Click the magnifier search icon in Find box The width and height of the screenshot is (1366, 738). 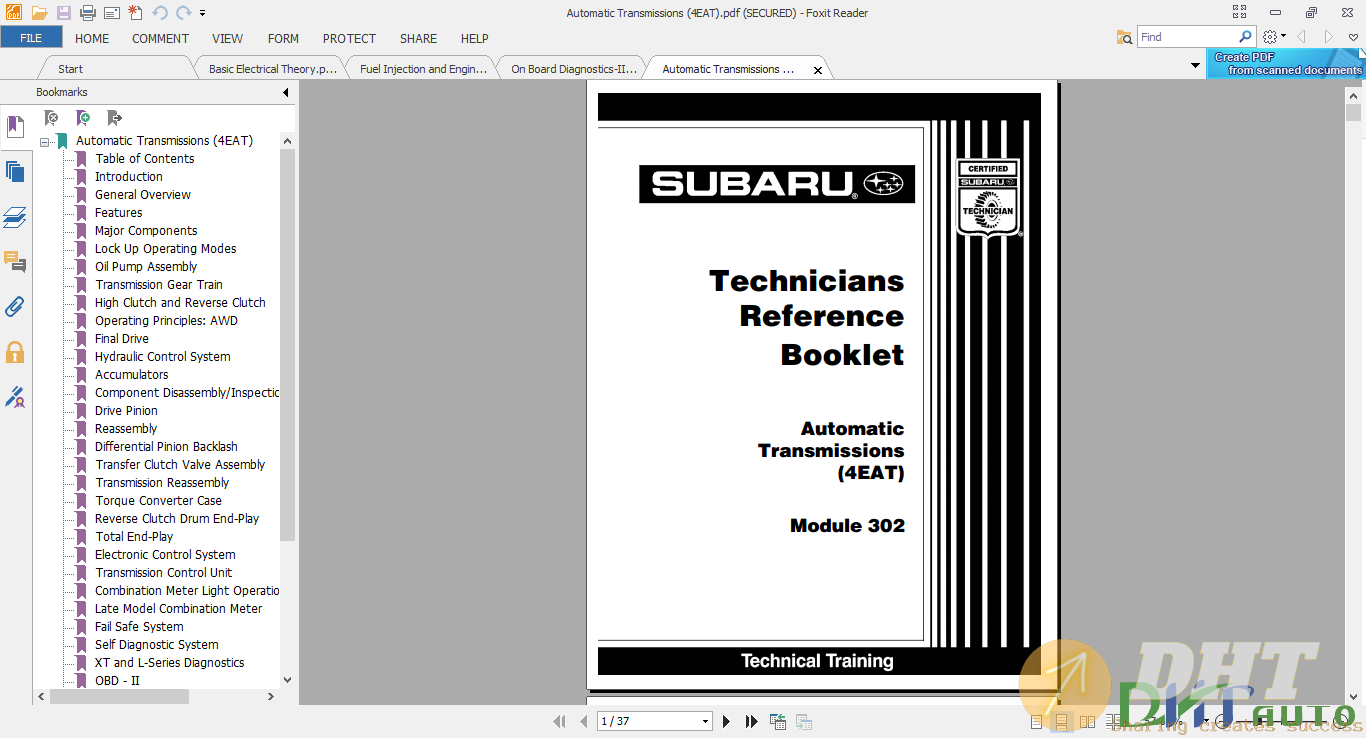(1245, 37)
